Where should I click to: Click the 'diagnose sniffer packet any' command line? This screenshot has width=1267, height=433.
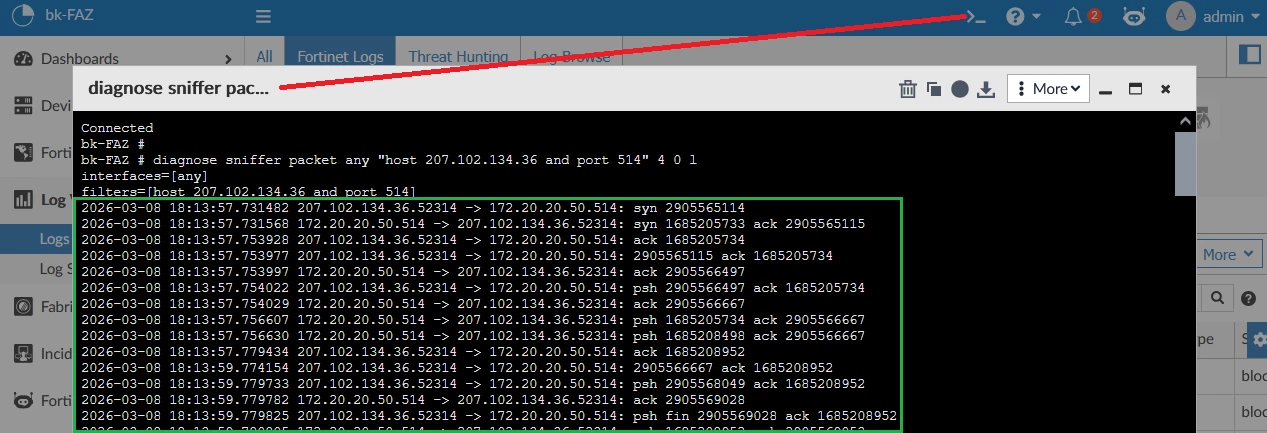389,160
